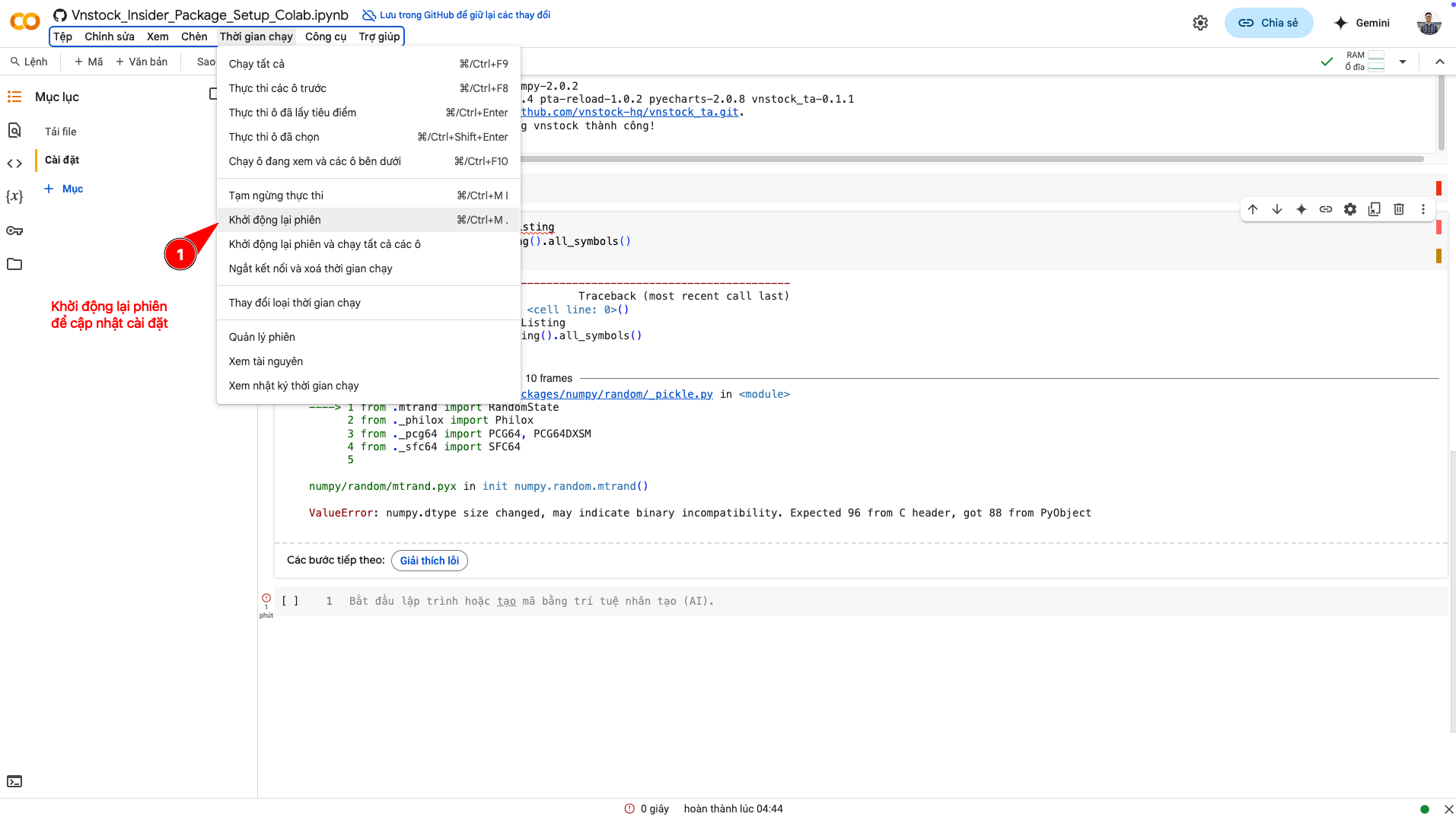Browse files with the folder sidebar icon

14,264
